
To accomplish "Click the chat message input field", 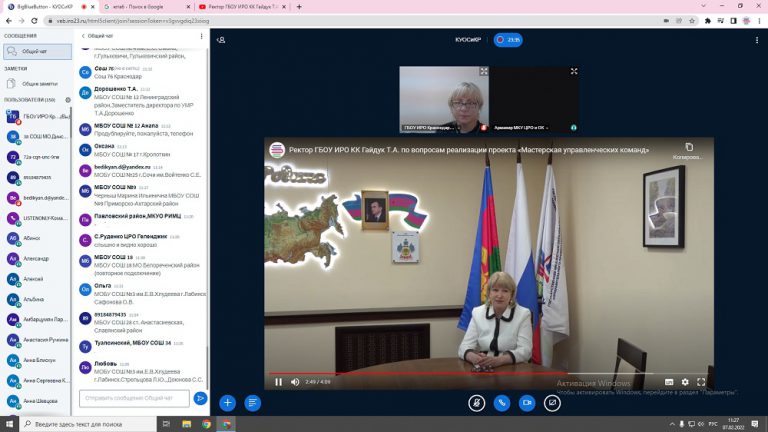I will pos(134,398).
